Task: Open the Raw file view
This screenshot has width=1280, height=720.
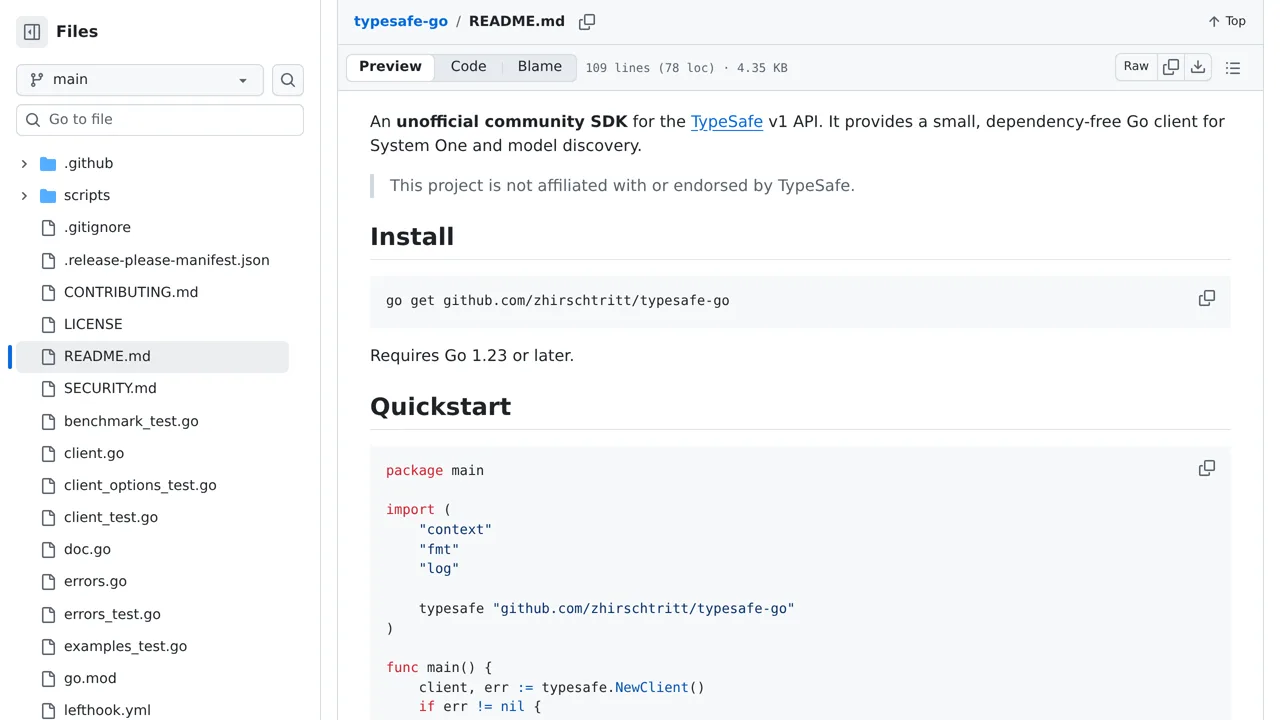Action: [1136, 67]
